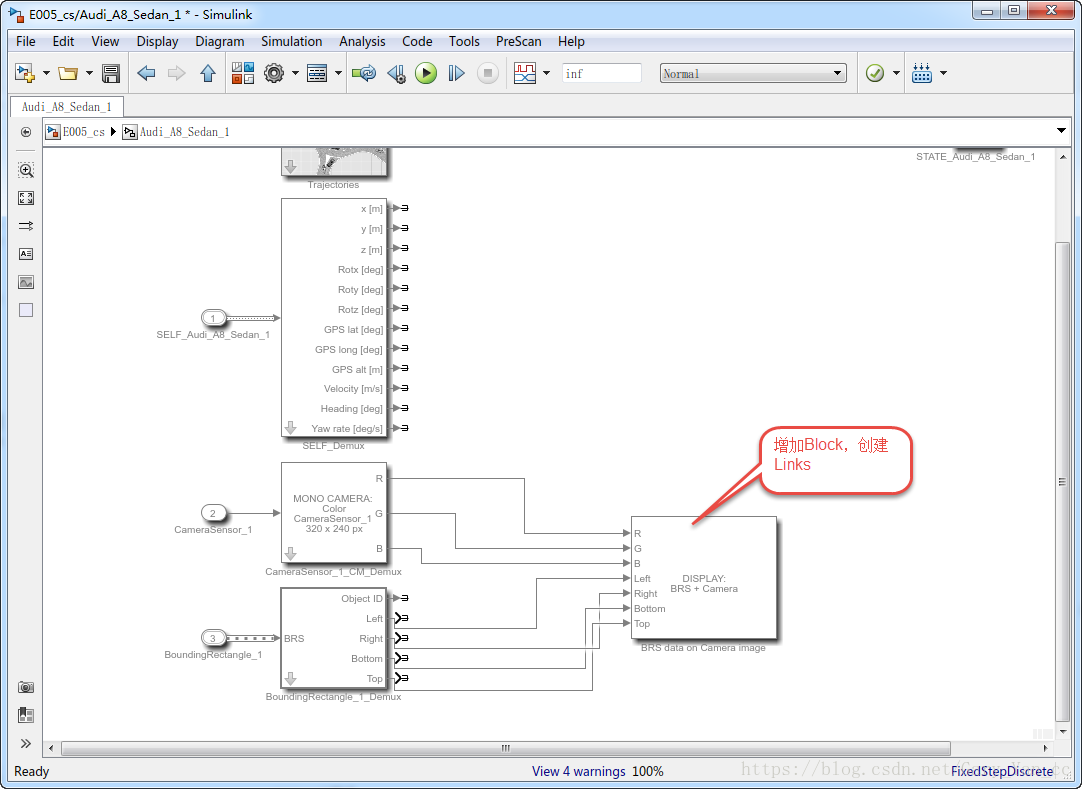The height and width of the screenshot is (789, 1082).
Task: Click the Viewmarks palette icon
Action: coord(26,715)
